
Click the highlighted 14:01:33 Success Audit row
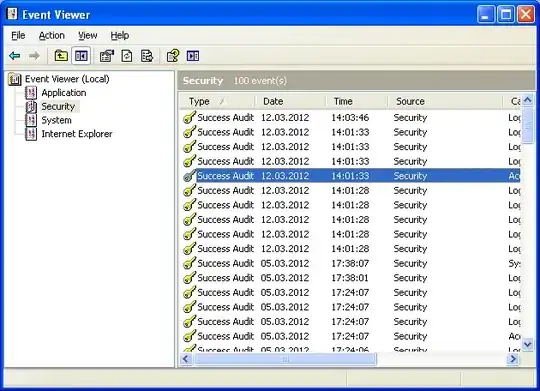351,176
